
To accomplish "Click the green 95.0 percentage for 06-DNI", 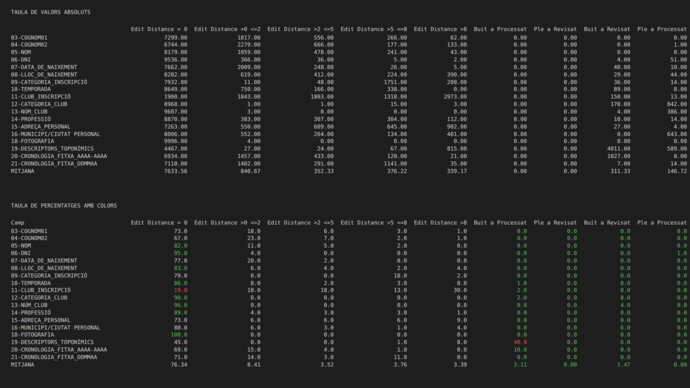I will (180, 253).
